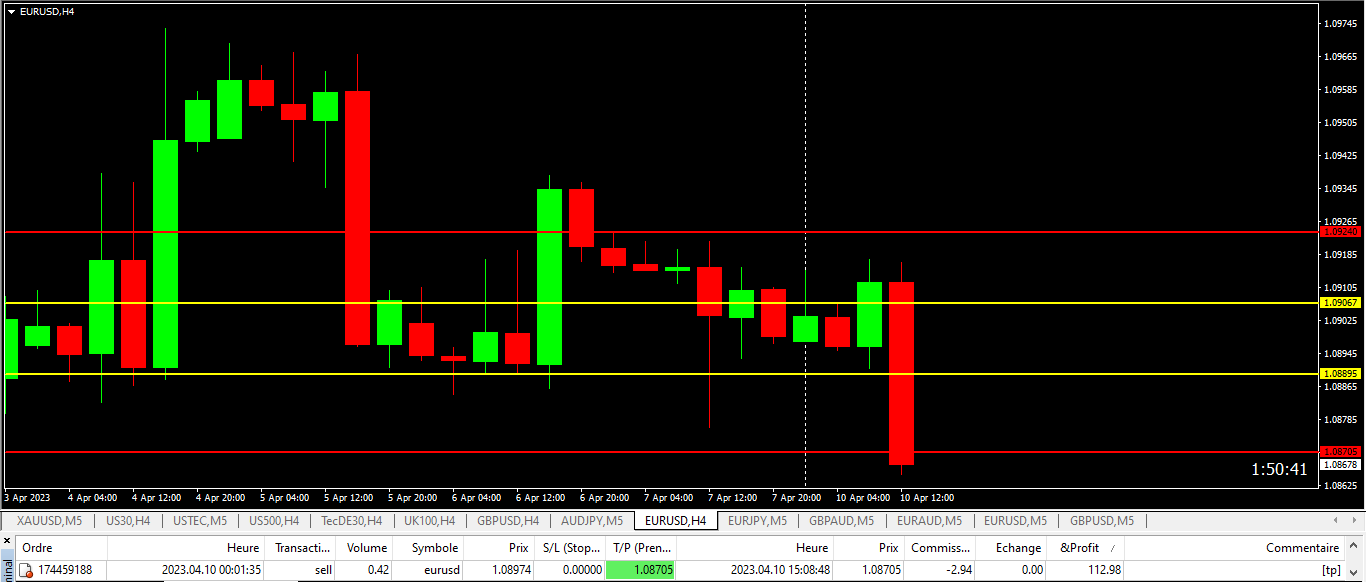Image resolution: width=1366 pixels, height=582 pixels.
Task: Open the US30,H4 chart tab
Action: pyautogui.click(x=128, y=521)
